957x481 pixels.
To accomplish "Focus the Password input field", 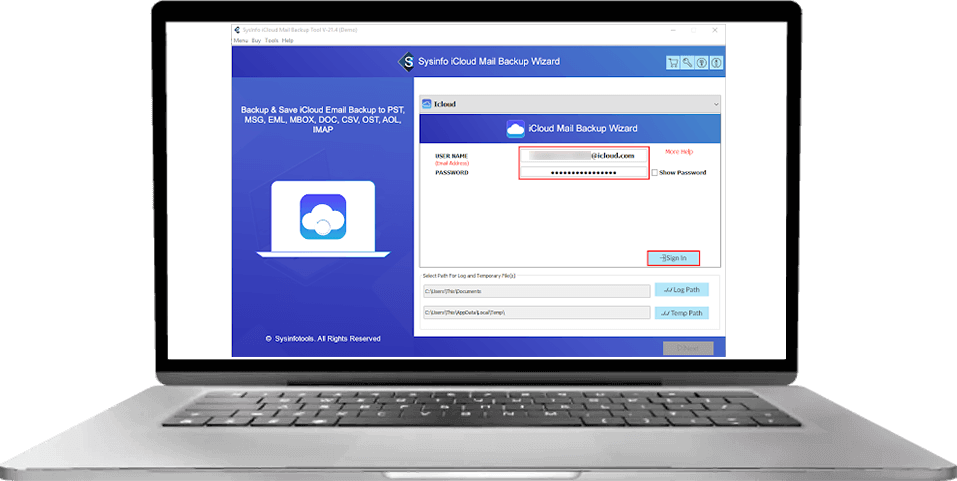I will [x=583, y=173].
